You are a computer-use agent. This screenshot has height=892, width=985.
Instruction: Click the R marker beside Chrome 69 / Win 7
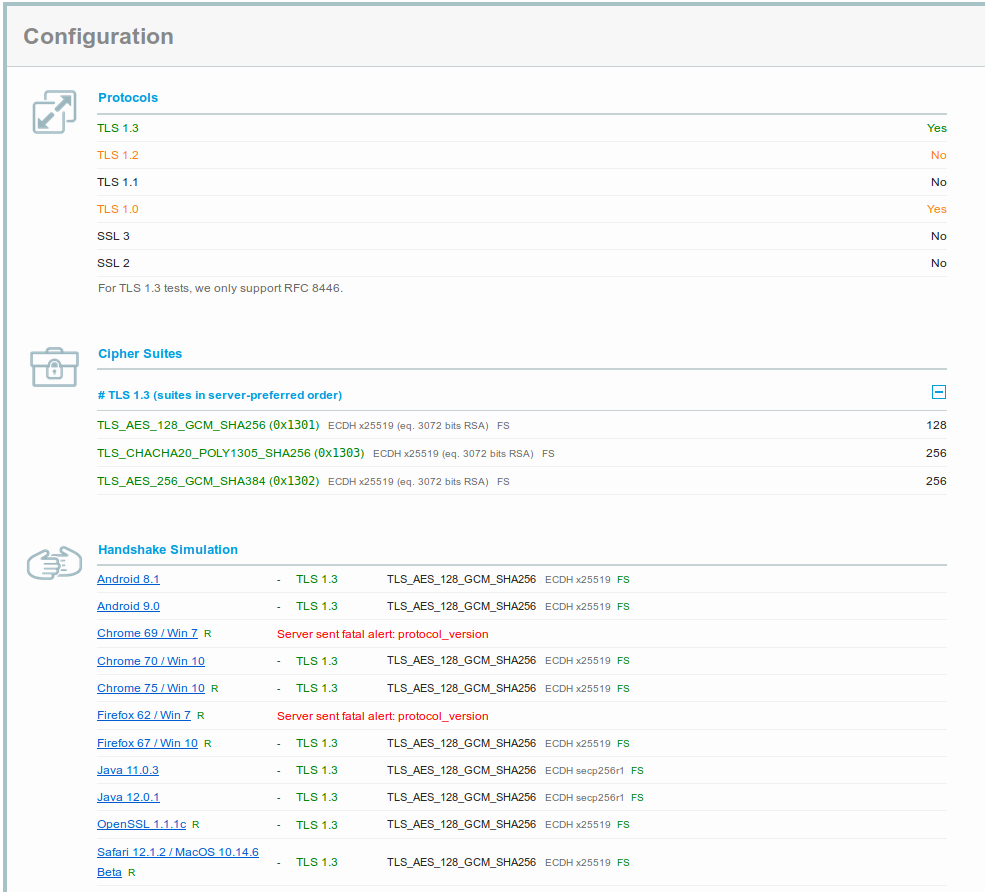(209, 633)
